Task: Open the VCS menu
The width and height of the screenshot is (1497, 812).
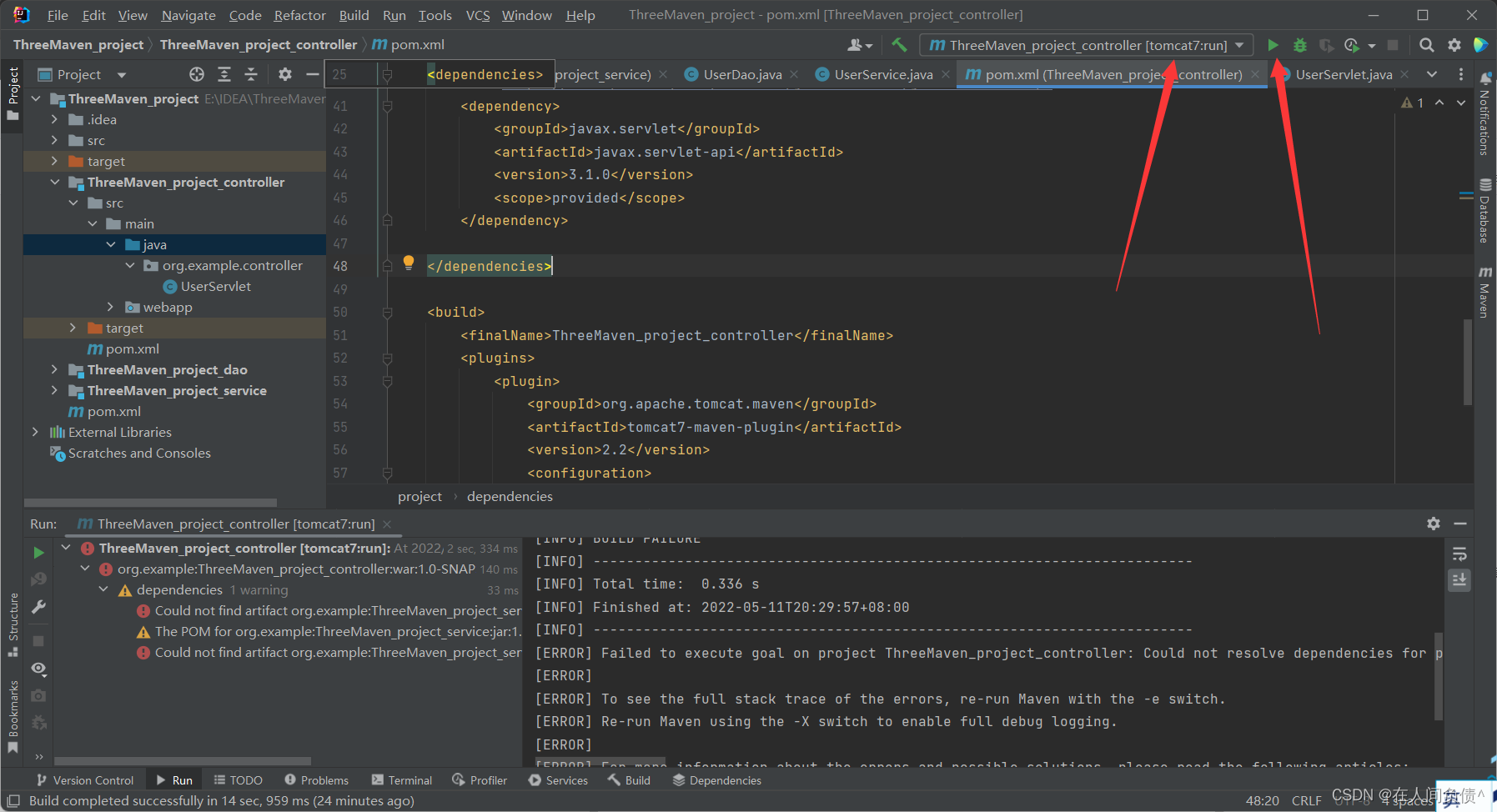Action: pyautogui.click(x=478, y=15)
